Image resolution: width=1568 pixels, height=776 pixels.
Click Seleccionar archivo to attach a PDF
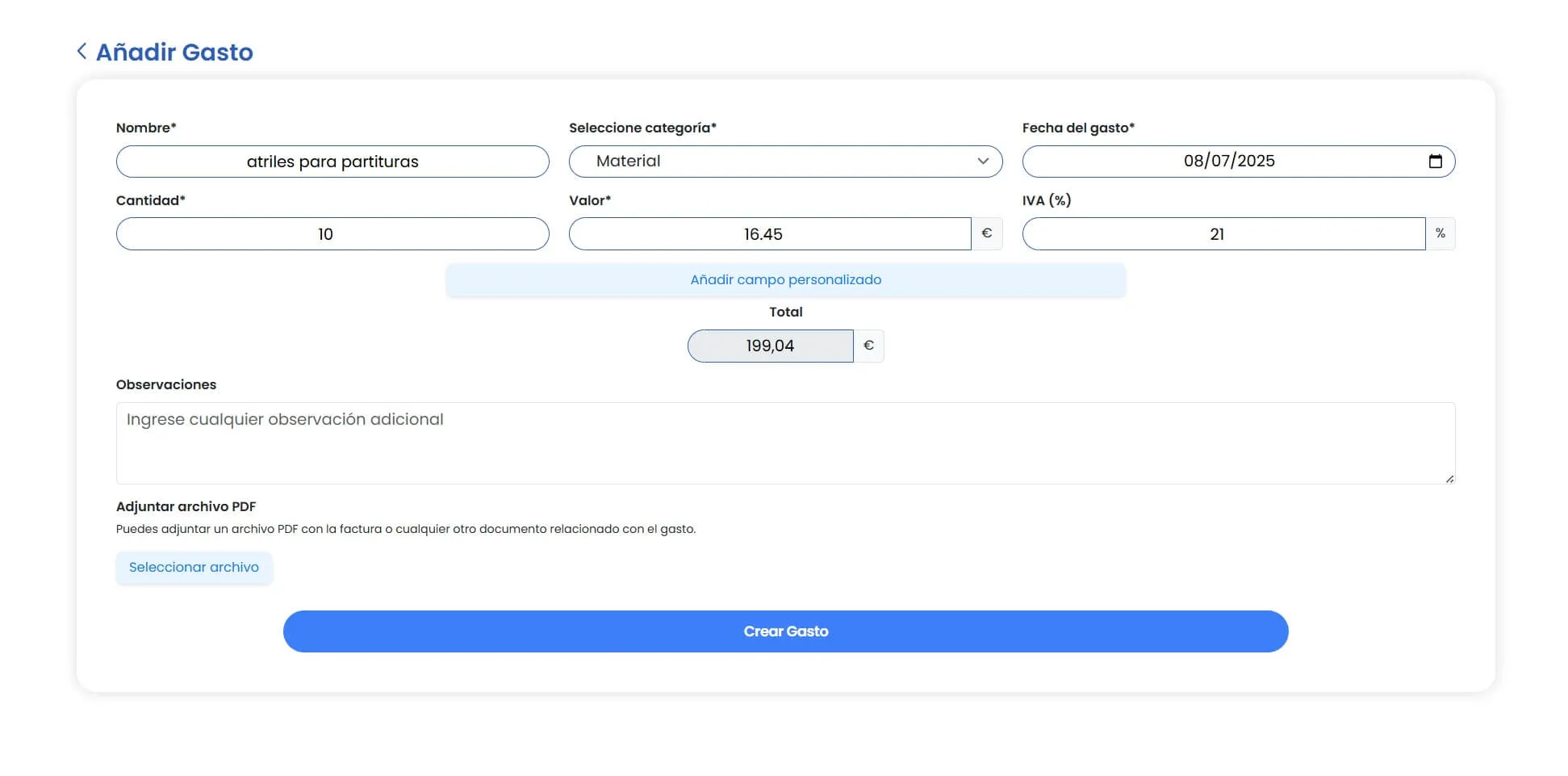tap(194, 567)
